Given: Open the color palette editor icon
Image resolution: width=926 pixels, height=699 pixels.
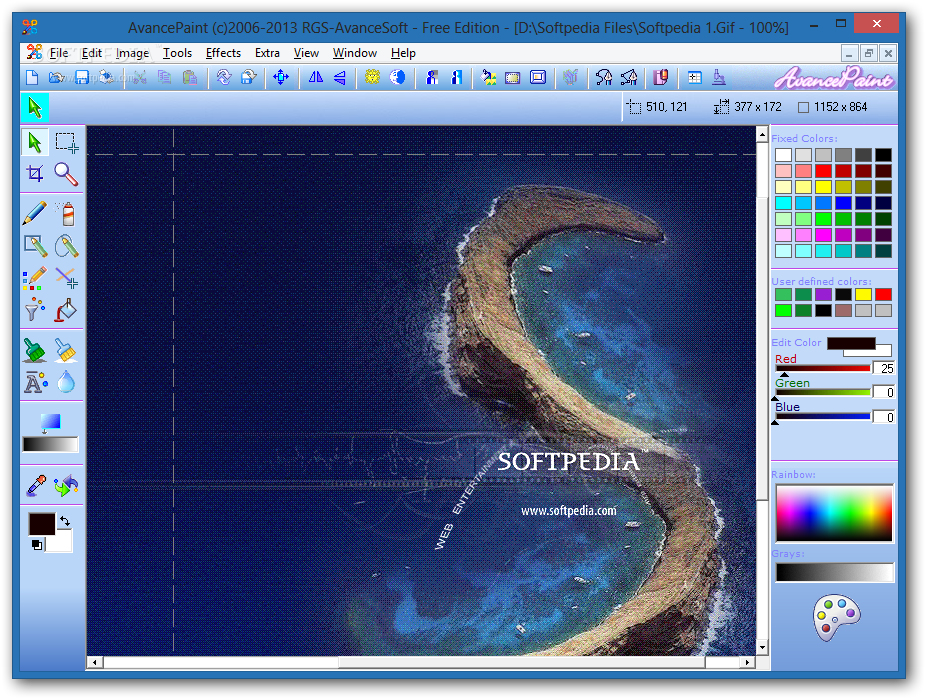Looking at the screenshot, I should [836, 617].
